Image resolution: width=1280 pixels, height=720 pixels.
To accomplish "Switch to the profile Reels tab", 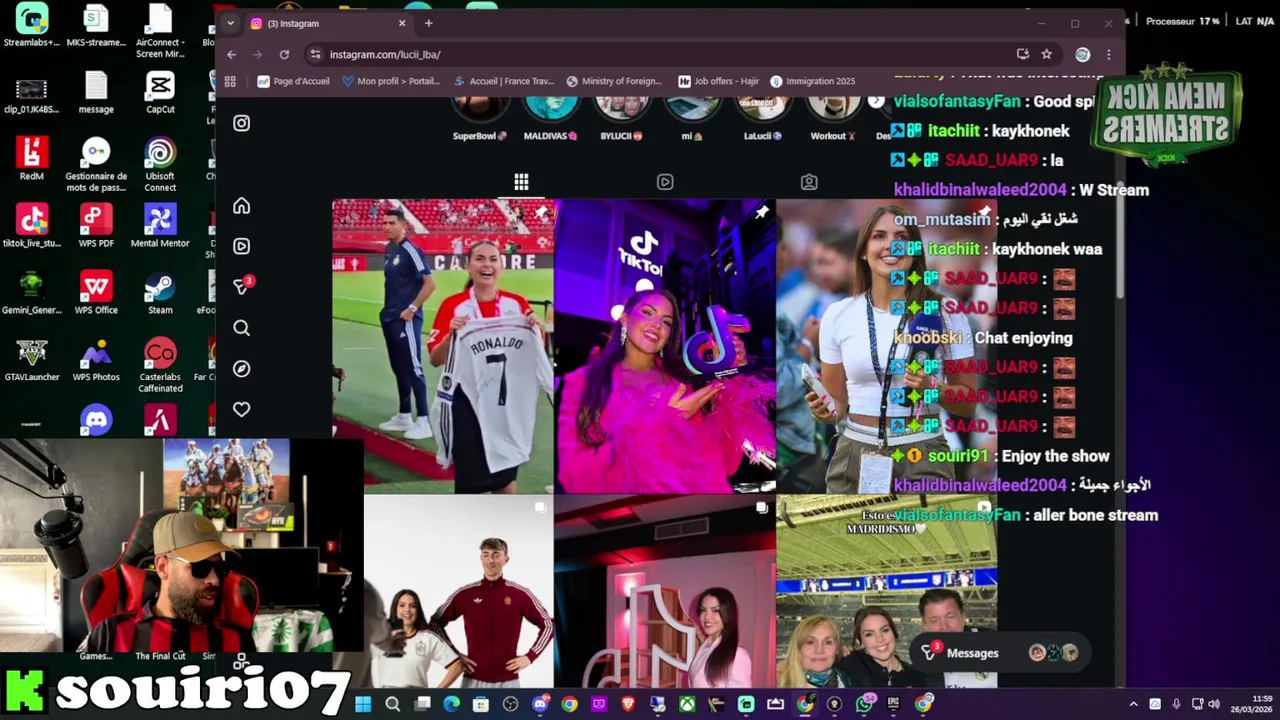I will [665, 182].
